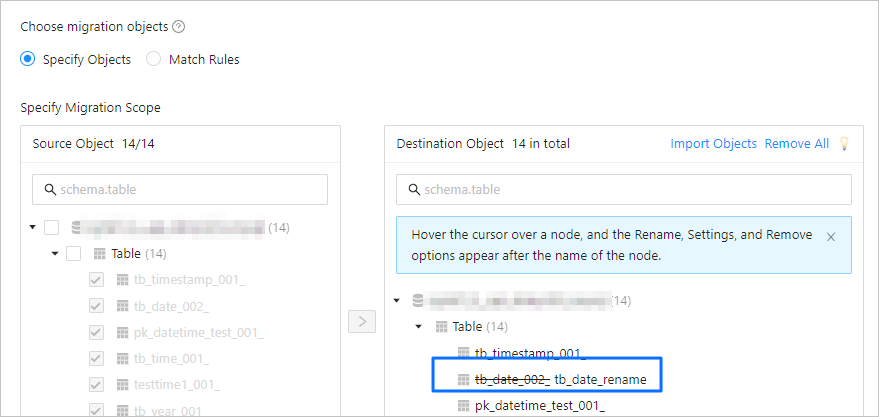The width and height of the screenshot is (879, 417).
Task: Select the Specify Objects radio button
Action: [x=28, y=59]
